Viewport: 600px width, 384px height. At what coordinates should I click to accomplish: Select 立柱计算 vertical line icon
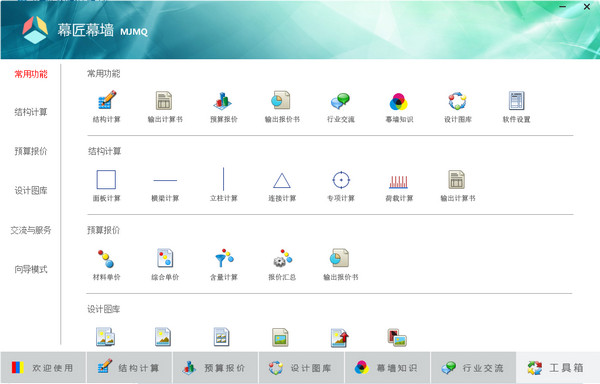point(223,179)
